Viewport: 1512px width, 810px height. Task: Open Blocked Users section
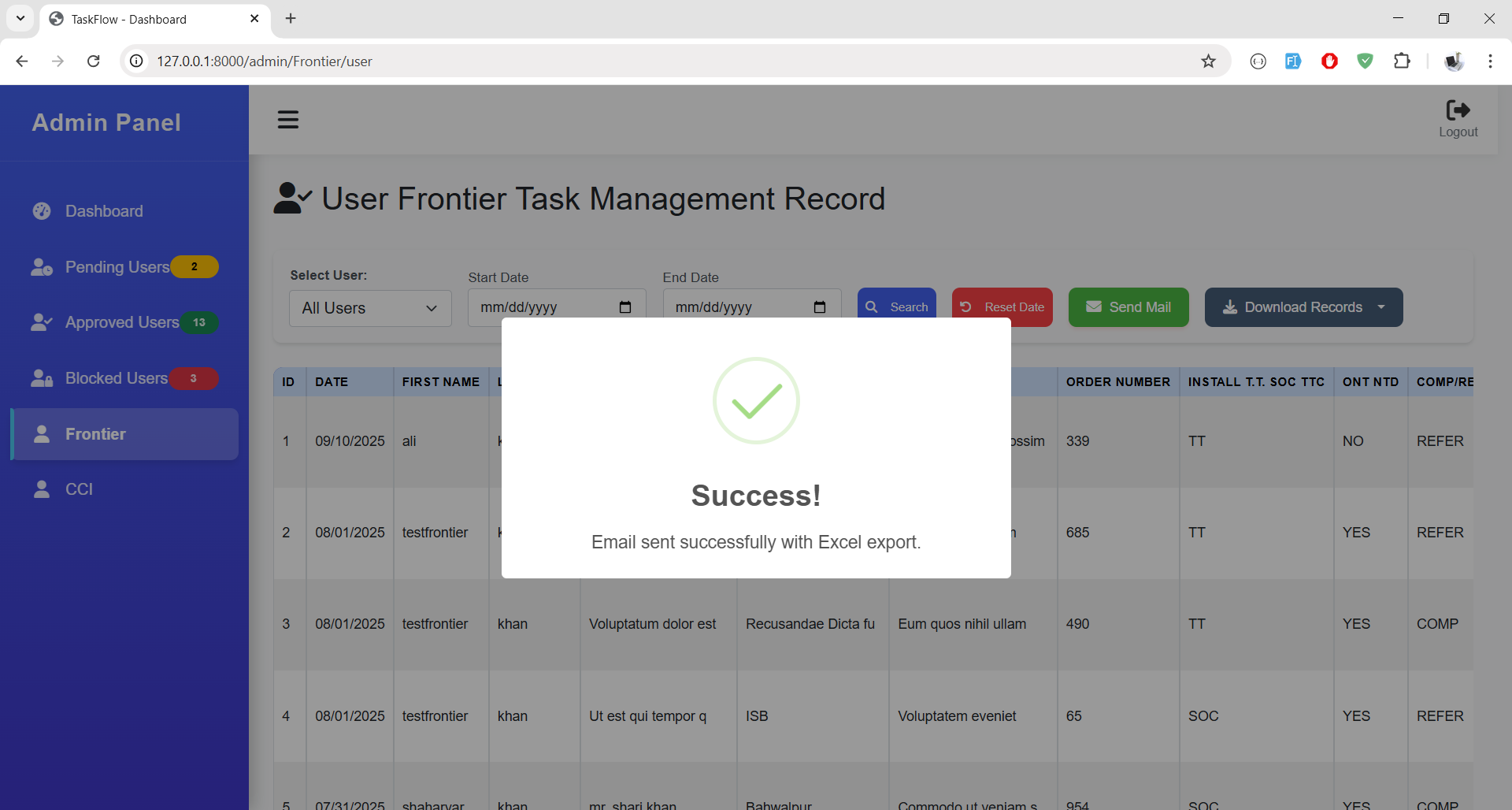116,378
